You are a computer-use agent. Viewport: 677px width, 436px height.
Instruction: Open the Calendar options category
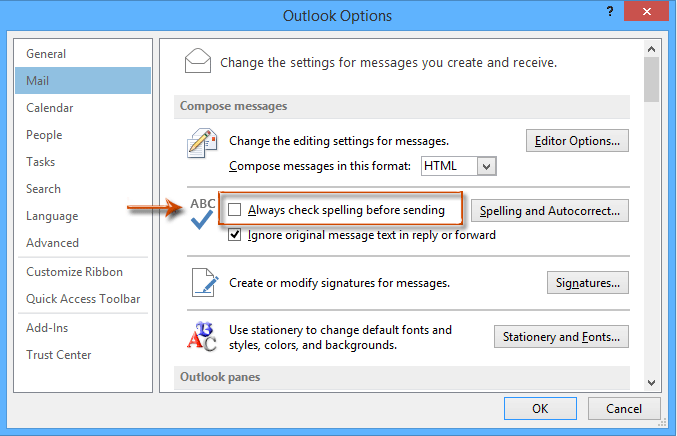pyautogui.click(x=83, y=108)
